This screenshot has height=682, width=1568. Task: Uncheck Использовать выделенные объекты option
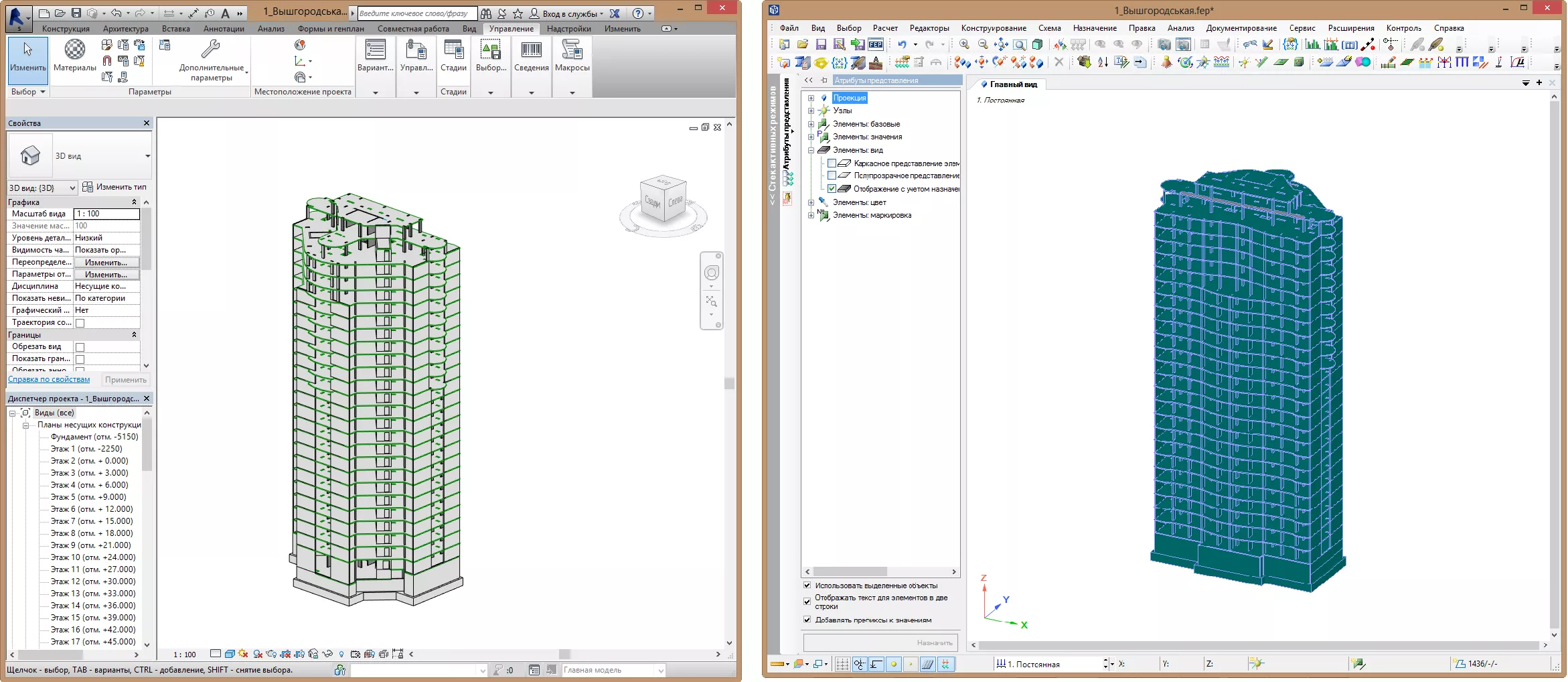pos(807,586)
